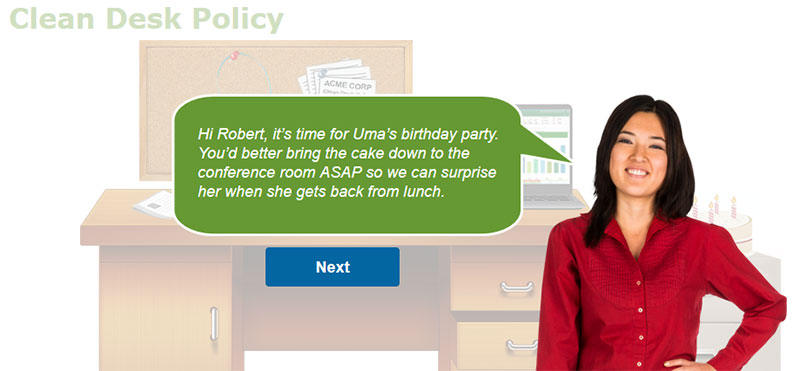Select the ACME CORP papers on the board
This screenshot has width=800, height=371.
pyautogui.click(x=338, y=78)
